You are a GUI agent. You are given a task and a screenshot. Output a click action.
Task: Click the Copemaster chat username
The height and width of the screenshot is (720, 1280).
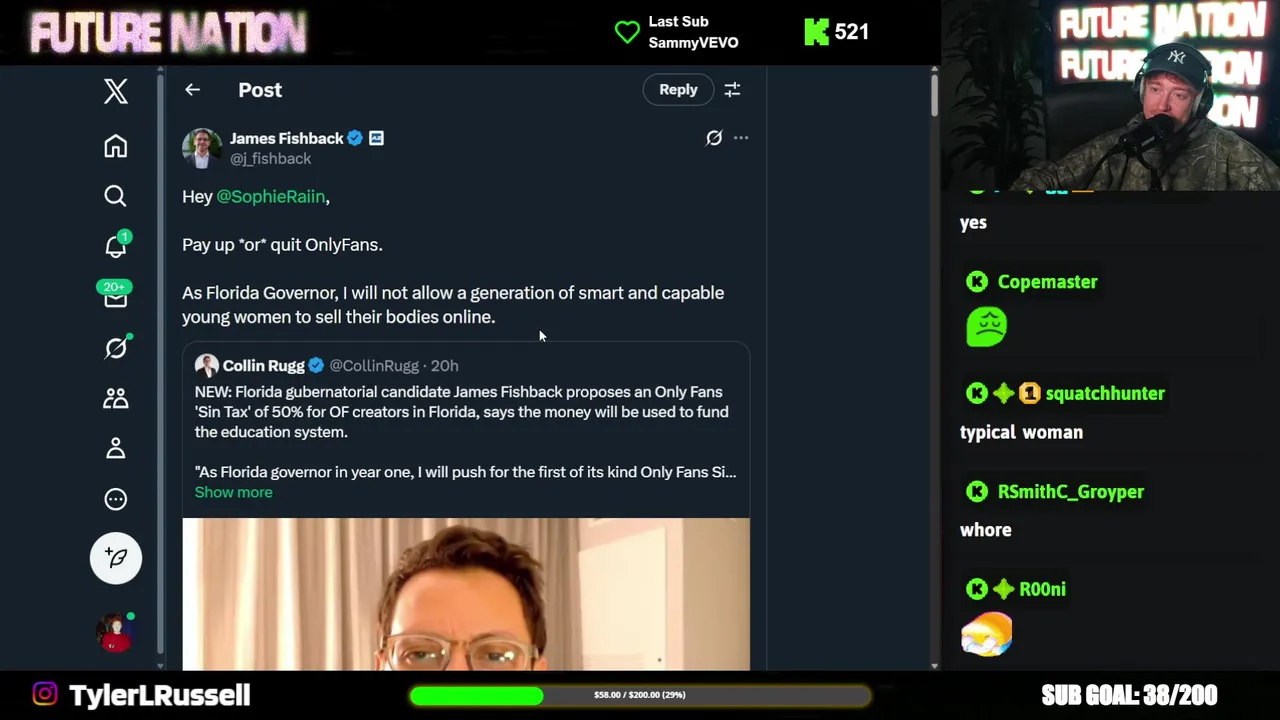[1047, 282]
